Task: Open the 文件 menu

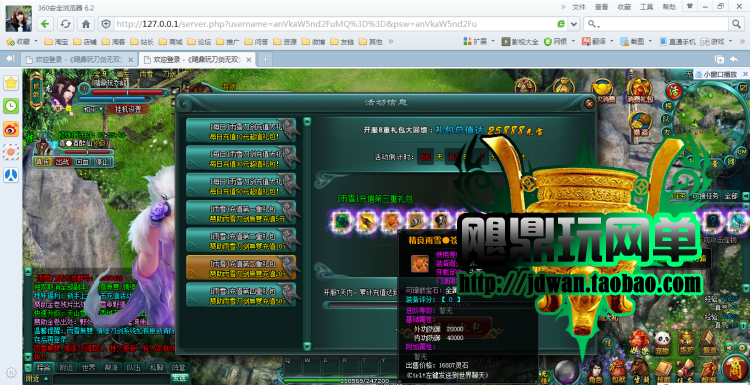Action: (579, 7)
